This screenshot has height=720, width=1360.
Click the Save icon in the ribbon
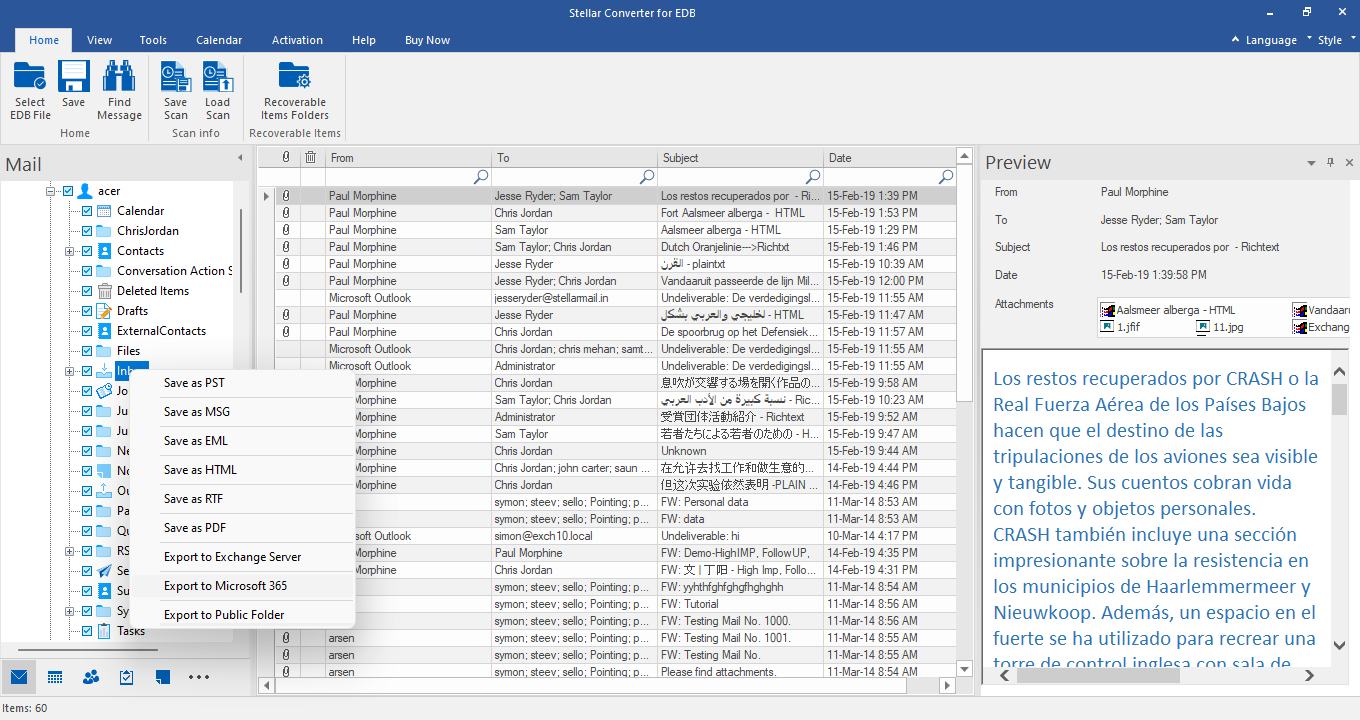[x=74, y=76]
